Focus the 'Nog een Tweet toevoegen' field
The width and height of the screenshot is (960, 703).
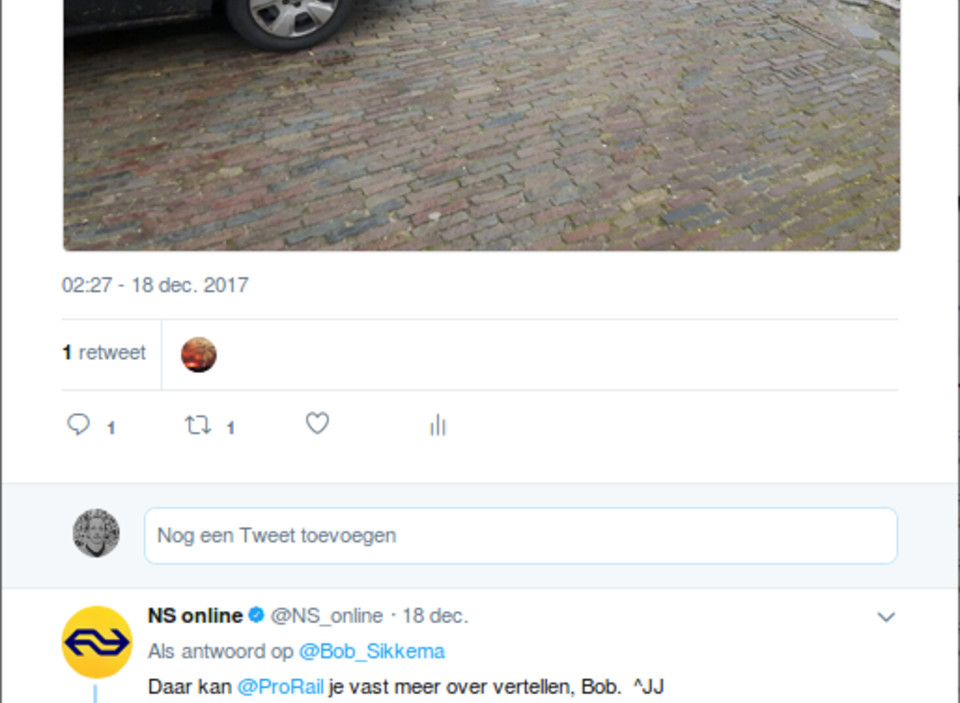point(521,536)
